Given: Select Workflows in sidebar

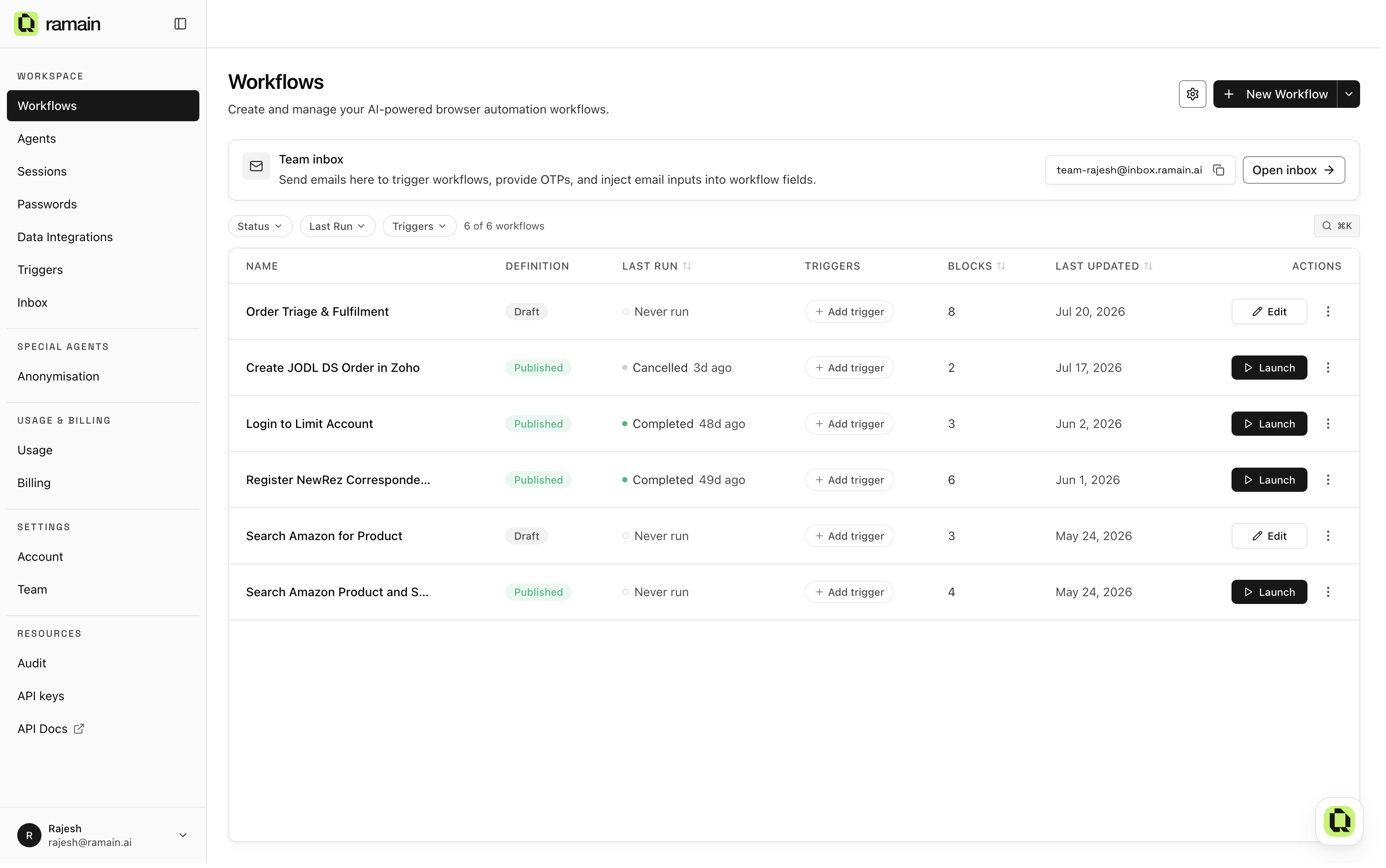Looking at the screenshot, I should click(x=104, y=106).
